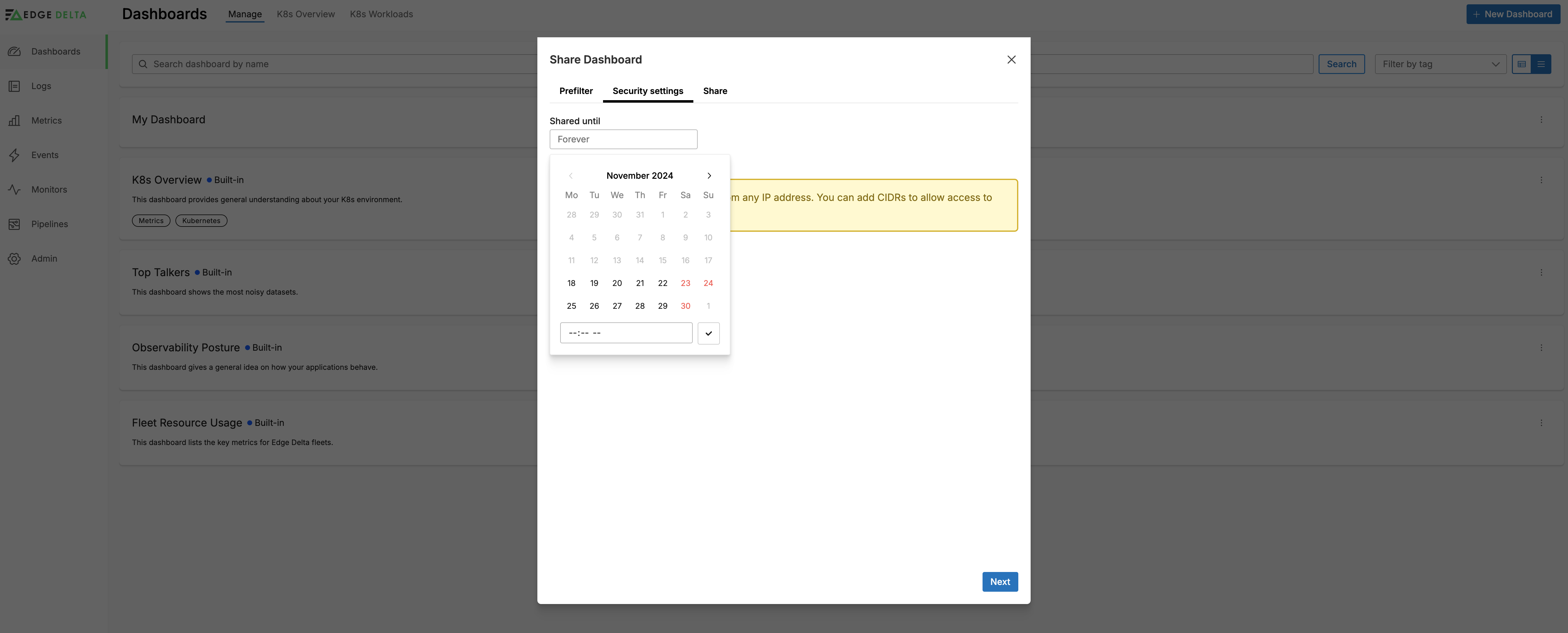Pick November 20 in calendar
Viewport: 1568px width, 633px height.
pos(617,284)
